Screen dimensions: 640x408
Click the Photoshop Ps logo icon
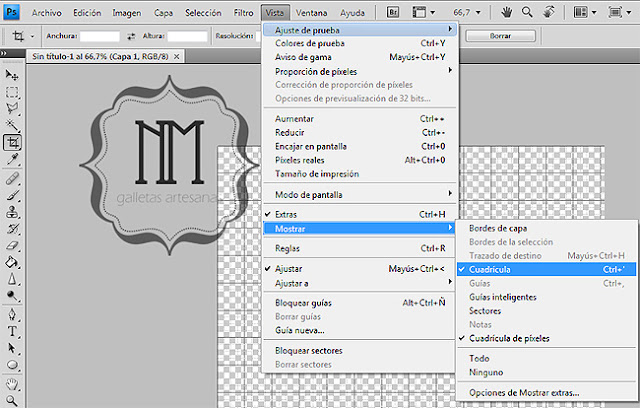pyautogui.click(x=11, y=12)
